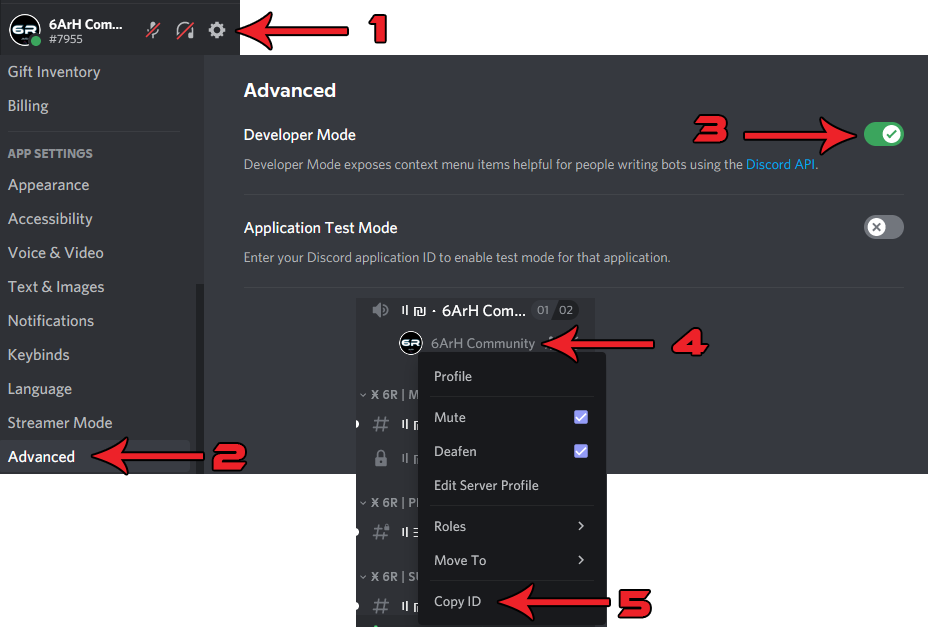Click the locked channel padlock icon

tap(381, 458)
